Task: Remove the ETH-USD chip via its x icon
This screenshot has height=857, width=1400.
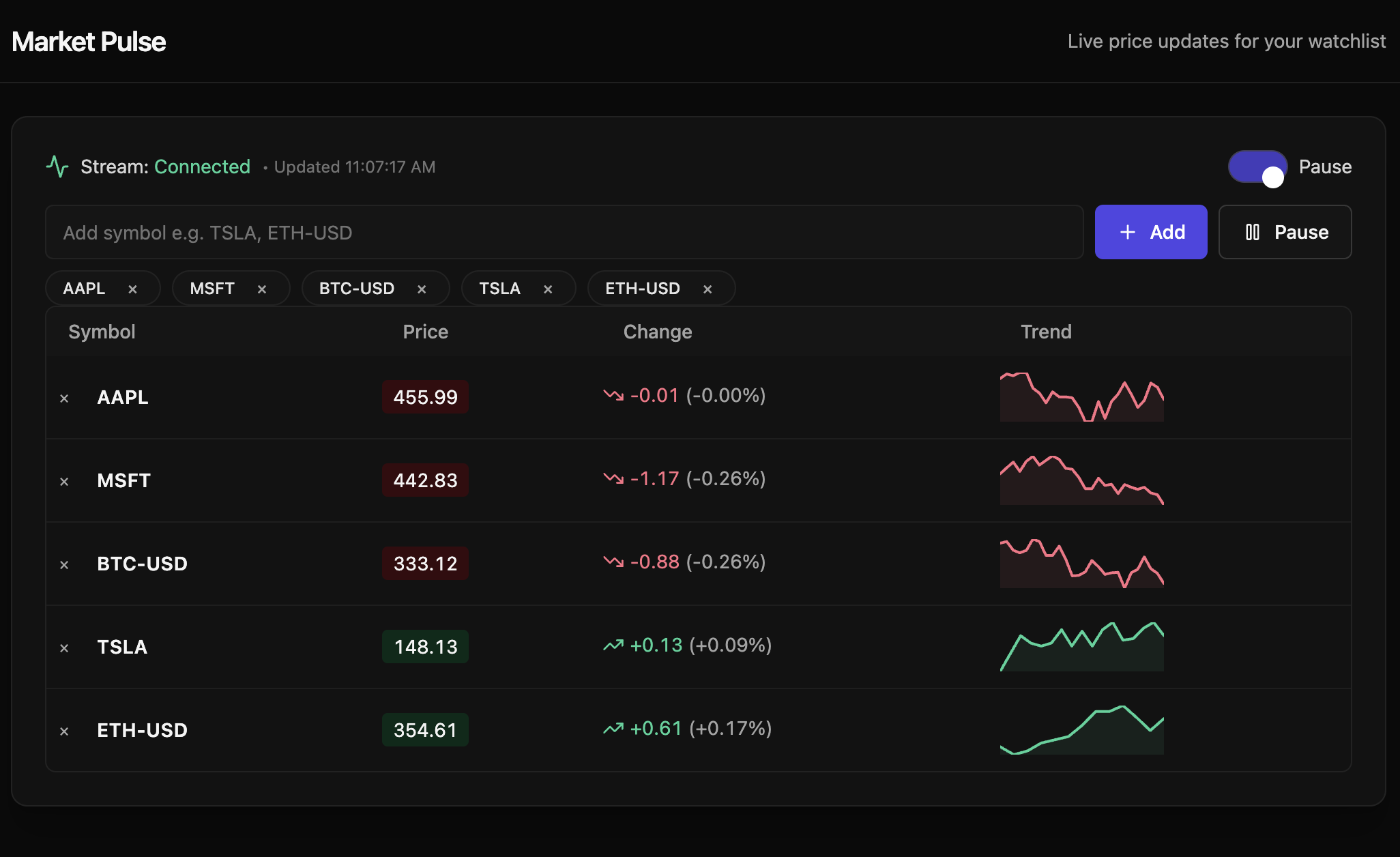Action: (708, 289)
